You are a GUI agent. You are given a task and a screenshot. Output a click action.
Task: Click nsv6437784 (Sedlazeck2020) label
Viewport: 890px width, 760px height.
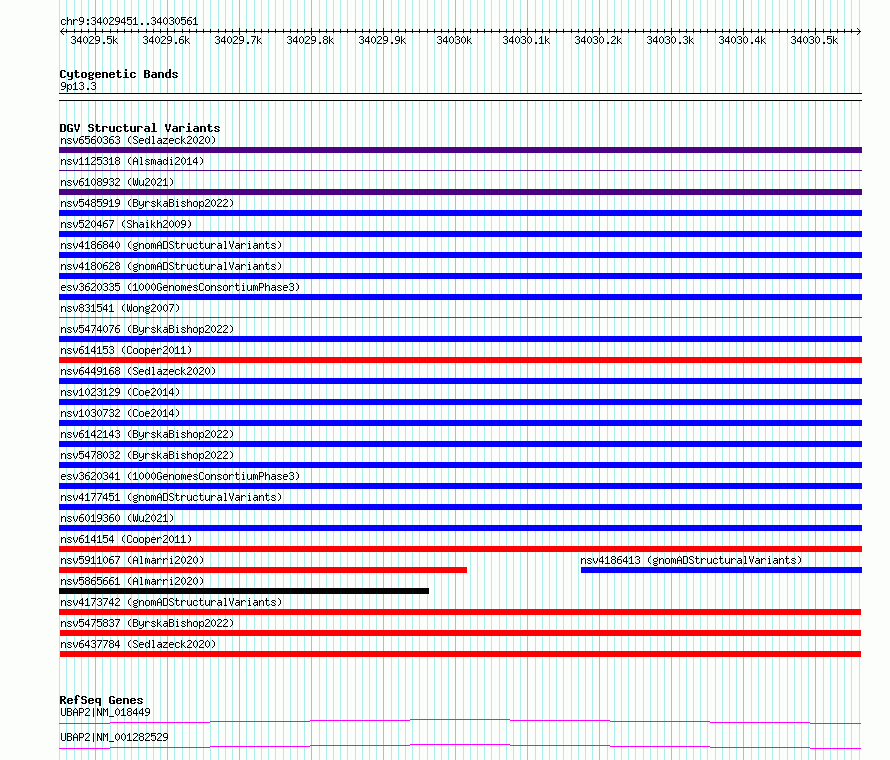point(138,644)
